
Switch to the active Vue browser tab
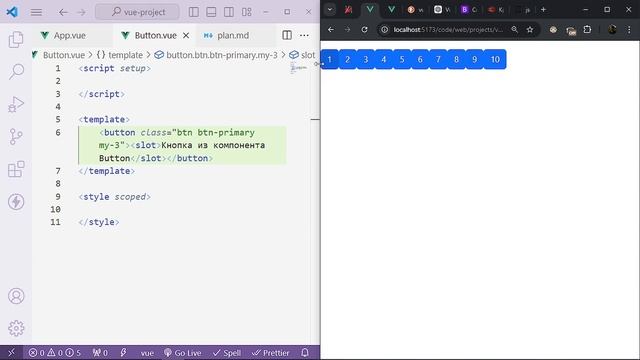coord(370,9)
